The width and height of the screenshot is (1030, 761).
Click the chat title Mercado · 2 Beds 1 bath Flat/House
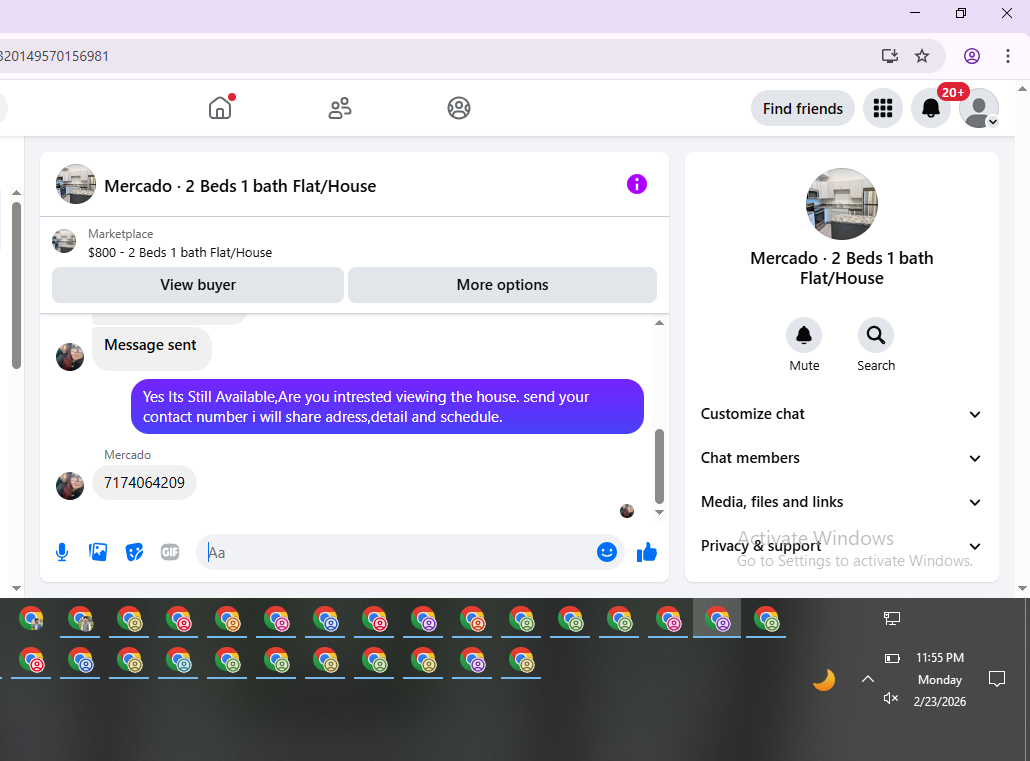pyautogui.click(x=240, y=186)
